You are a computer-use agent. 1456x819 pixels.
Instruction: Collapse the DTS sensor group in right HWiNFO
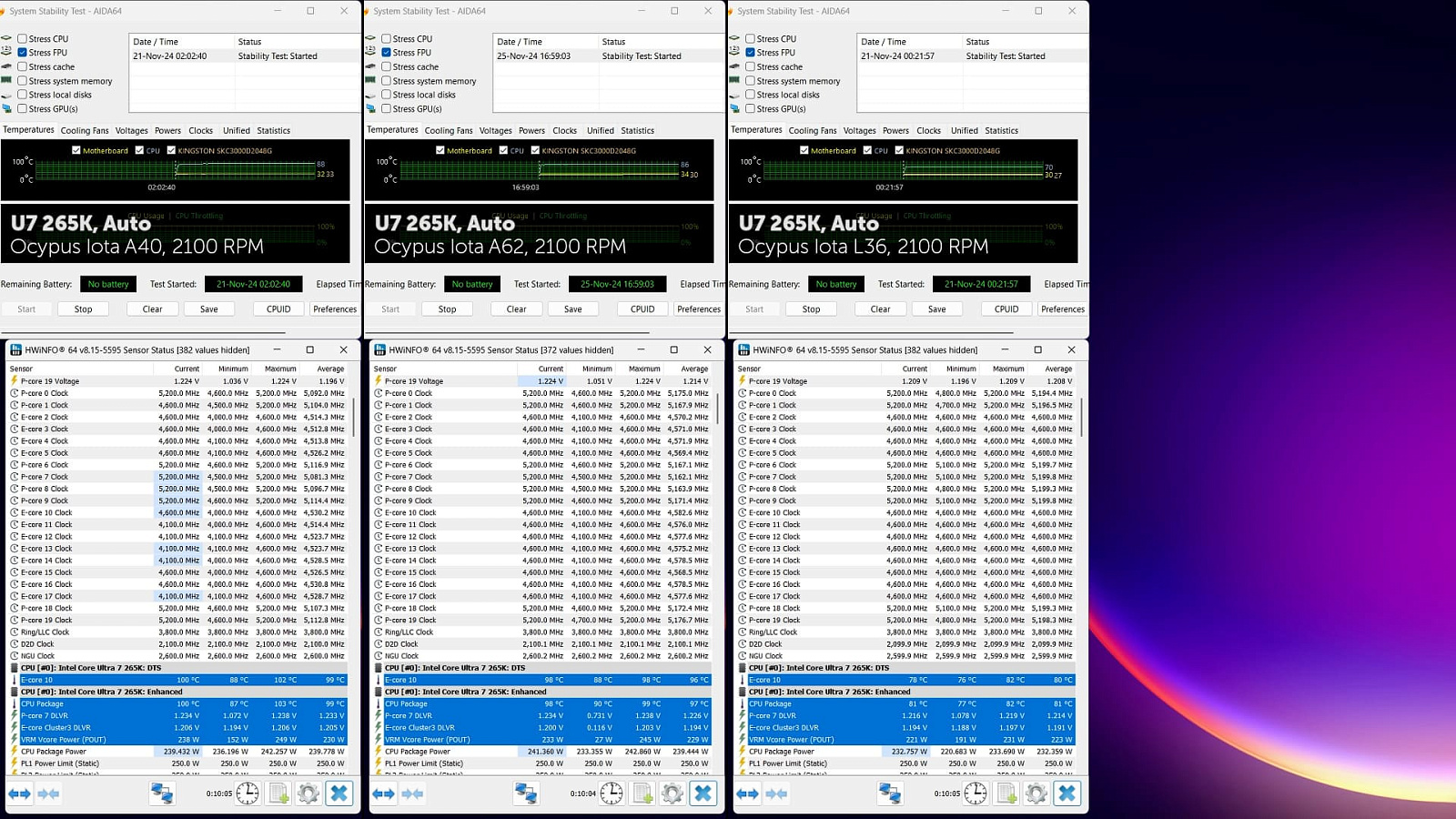point(743,668)
